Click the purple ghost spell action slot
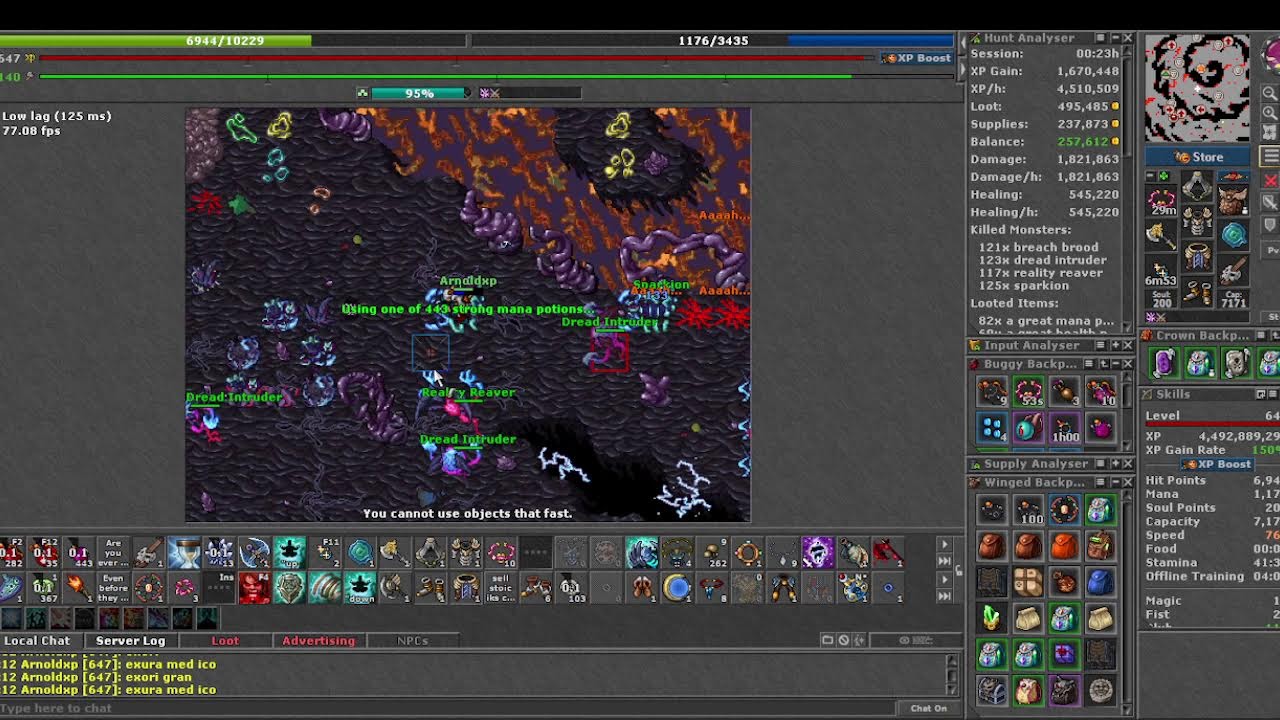 click(x=818, y=552)
